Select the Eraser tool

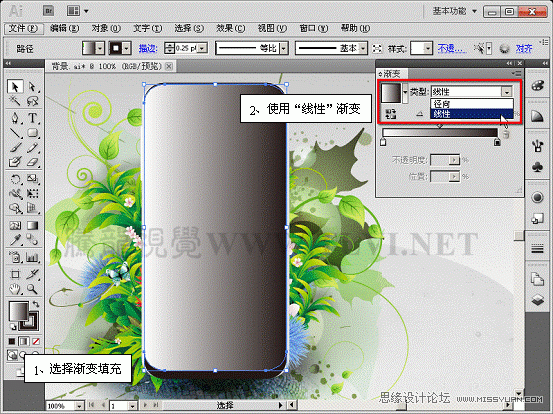[x=32, y=162]
